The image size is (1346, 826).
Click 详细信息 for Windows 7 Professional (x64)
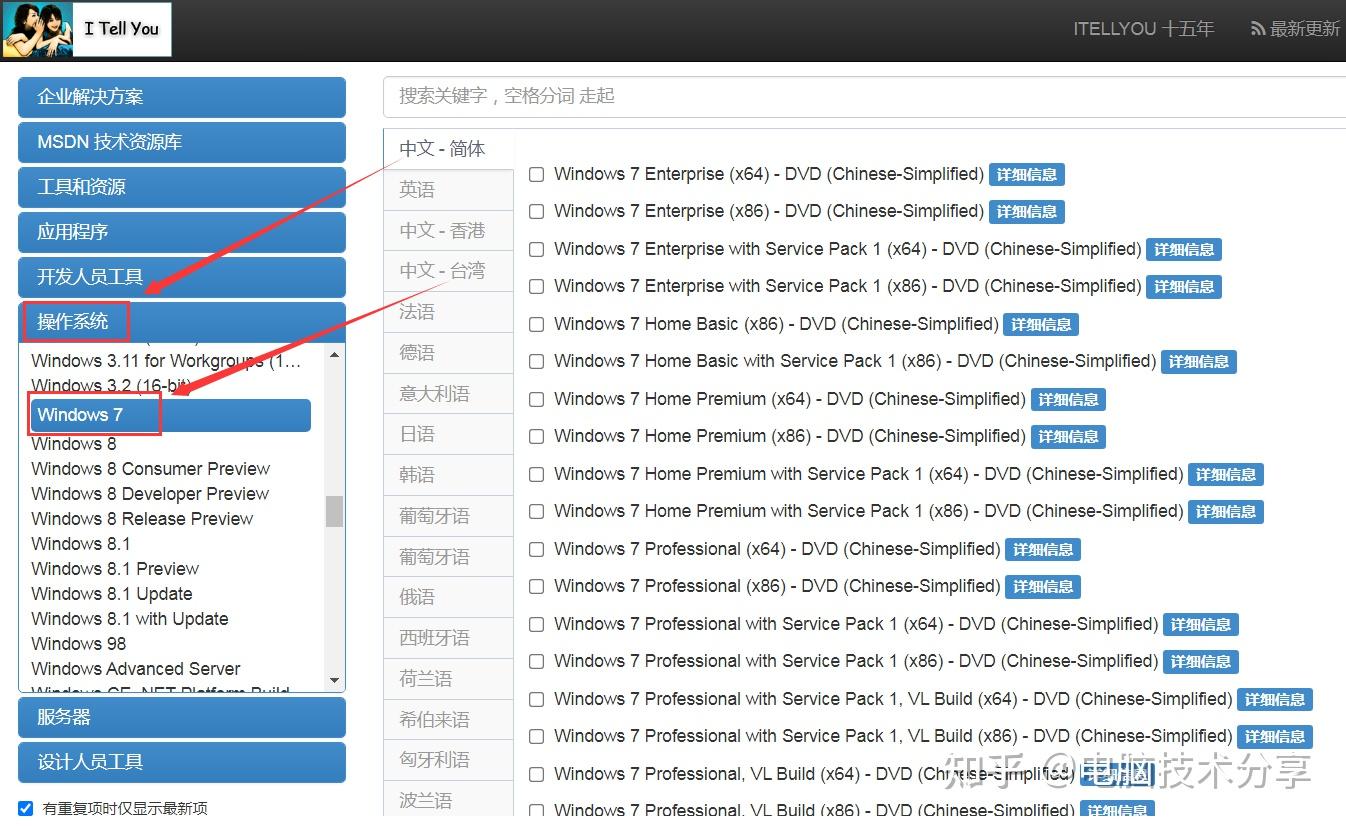click(1043, 549)
